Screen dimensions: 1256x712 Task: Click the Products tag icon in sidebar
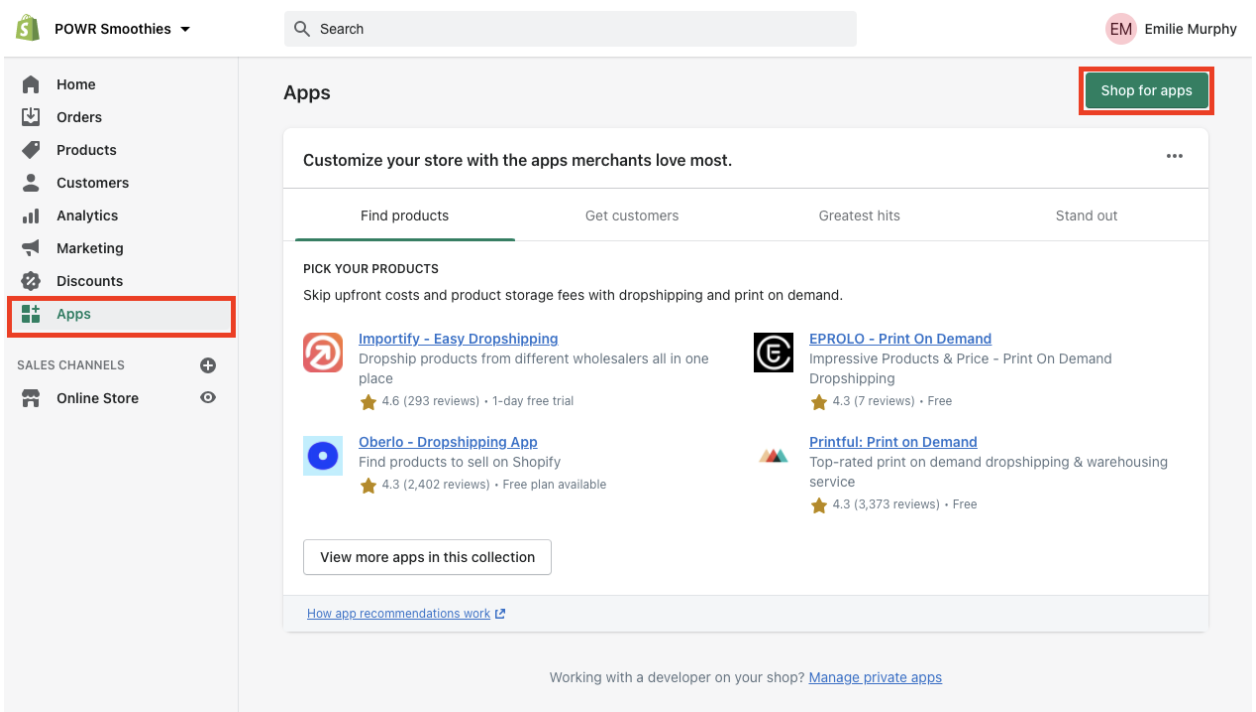[x=31, y=150]
